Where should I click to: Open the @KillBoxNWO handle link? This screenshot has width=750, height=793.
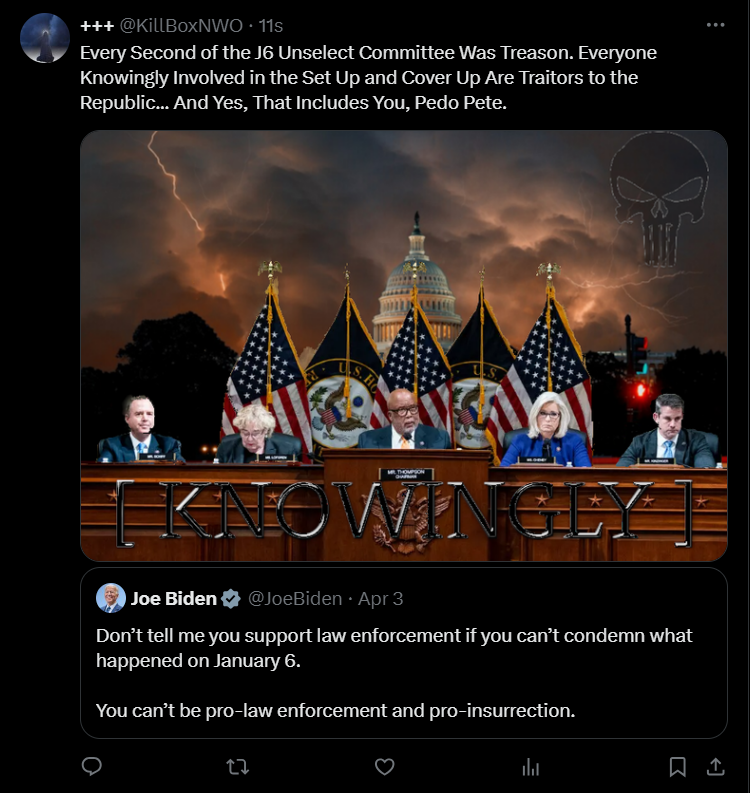pos(181,25)
